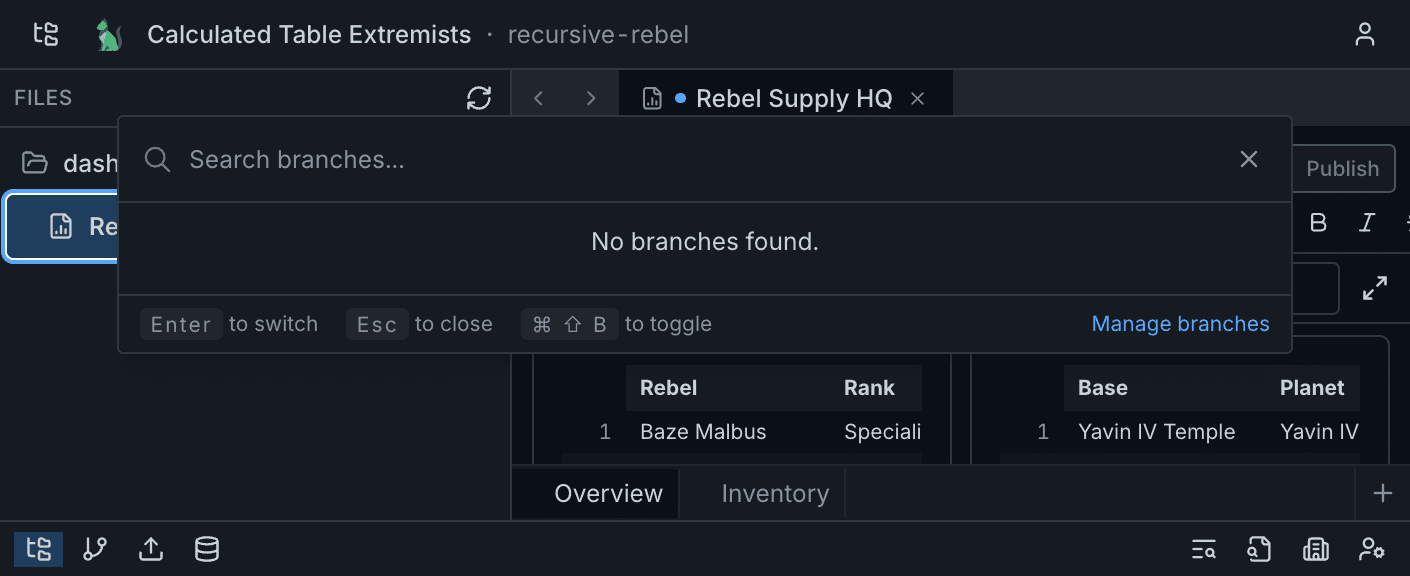Click the Publish button
1410x576 pixels.
coord(1342,168)
